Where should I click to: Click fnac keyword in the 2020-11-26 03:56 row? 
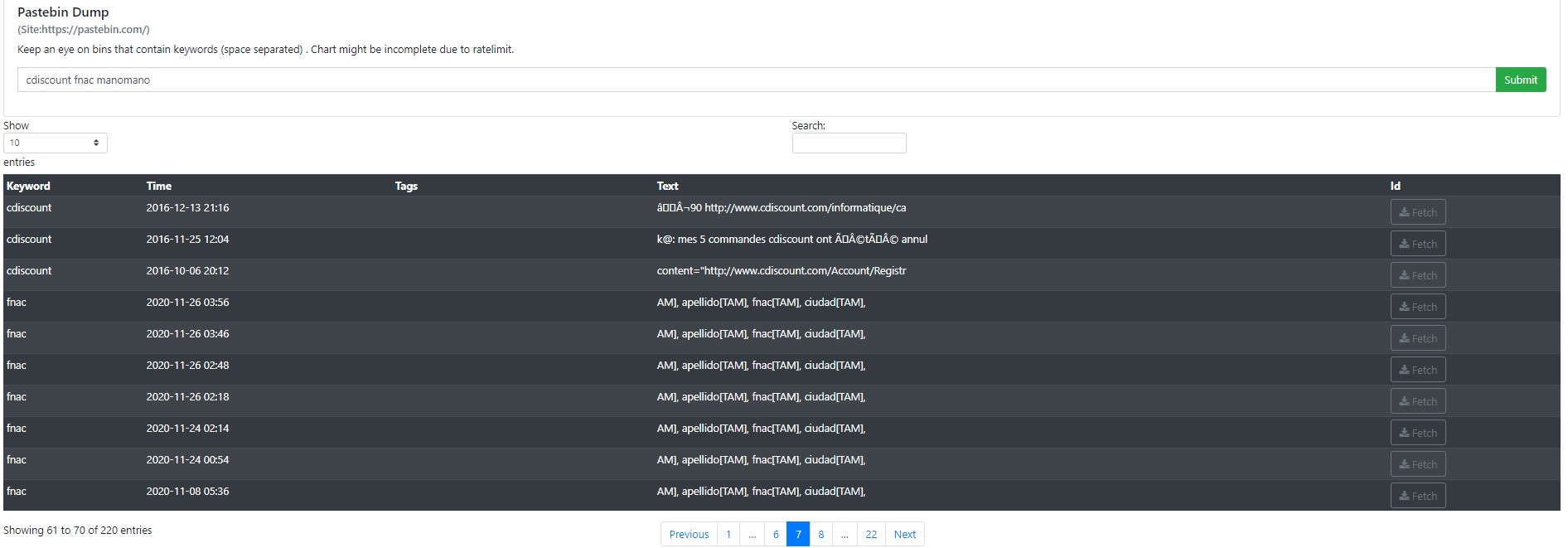tap(17, 302)
